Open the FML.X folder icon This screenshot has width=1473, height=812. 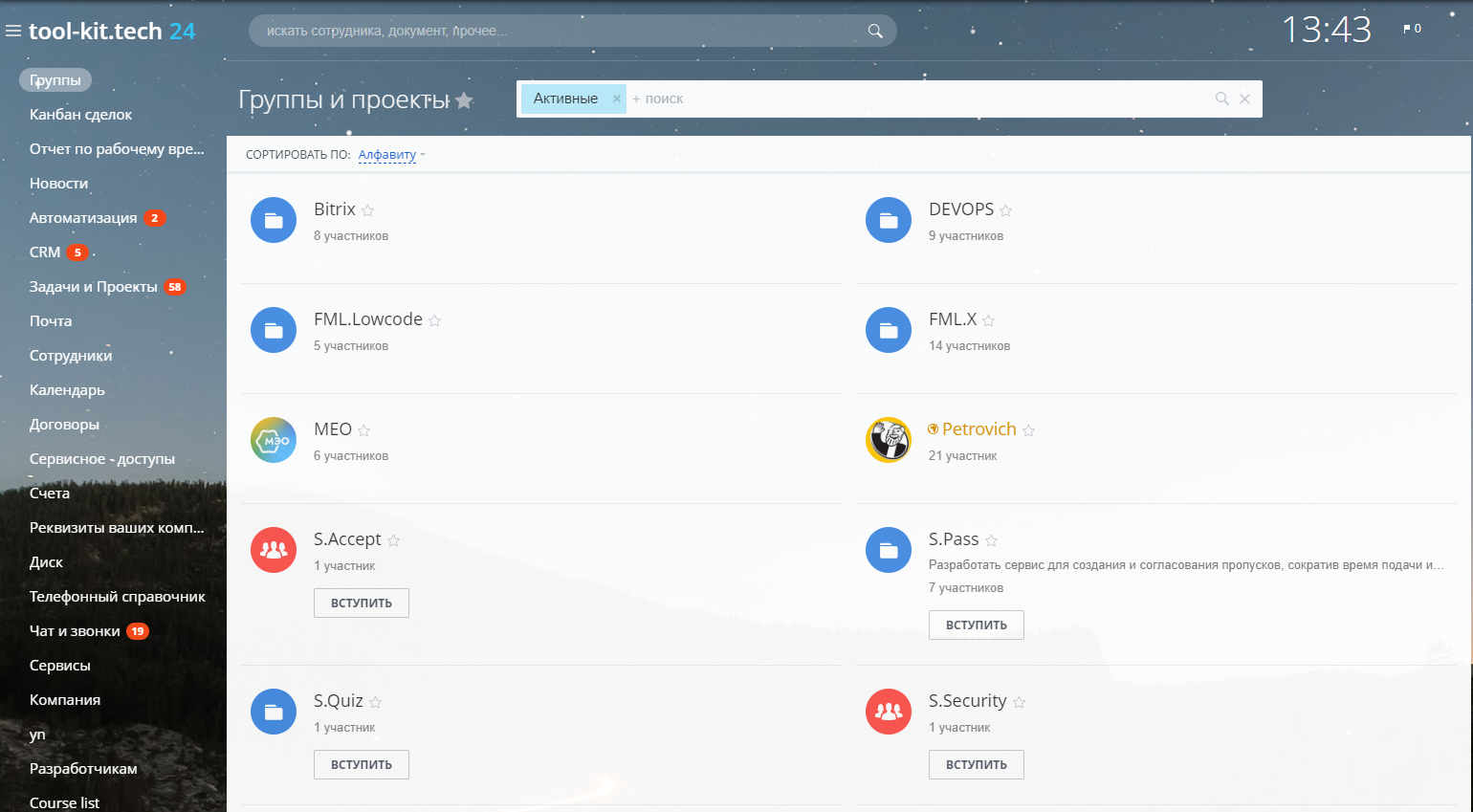point(889,330)
